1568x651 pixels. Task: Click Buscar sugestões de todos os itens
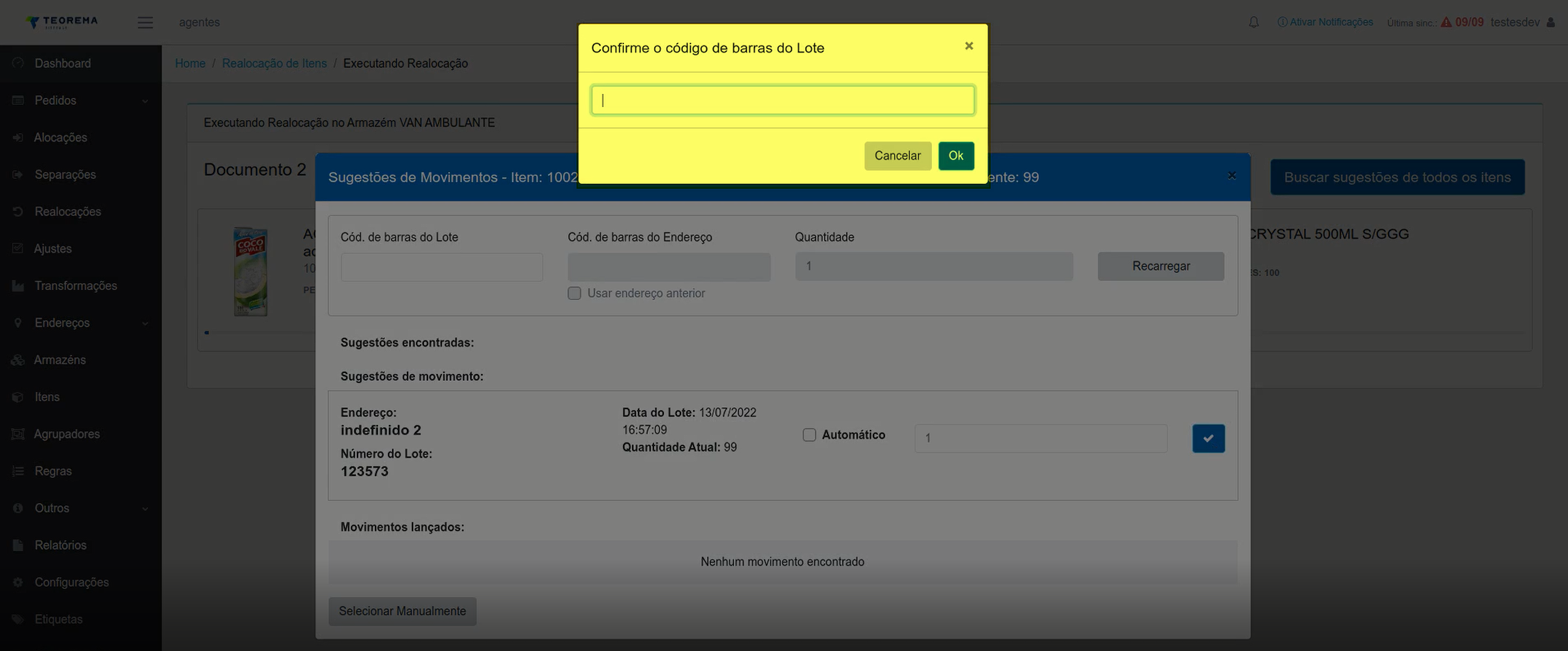pos(1397,177)
